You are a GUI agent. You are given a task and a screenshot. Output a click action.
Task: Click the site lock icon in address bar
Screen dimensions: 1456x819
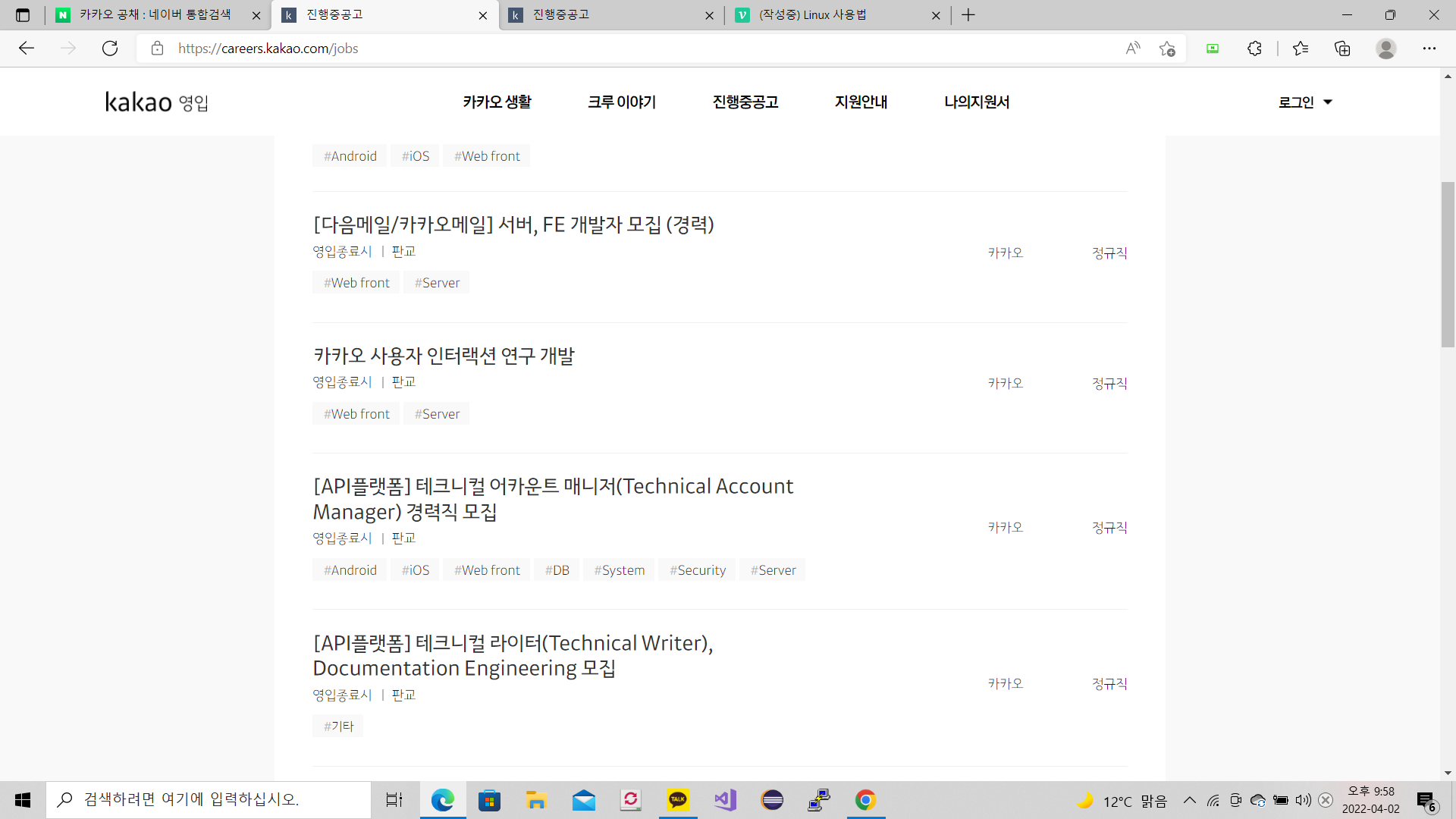[x=157, y=49]
